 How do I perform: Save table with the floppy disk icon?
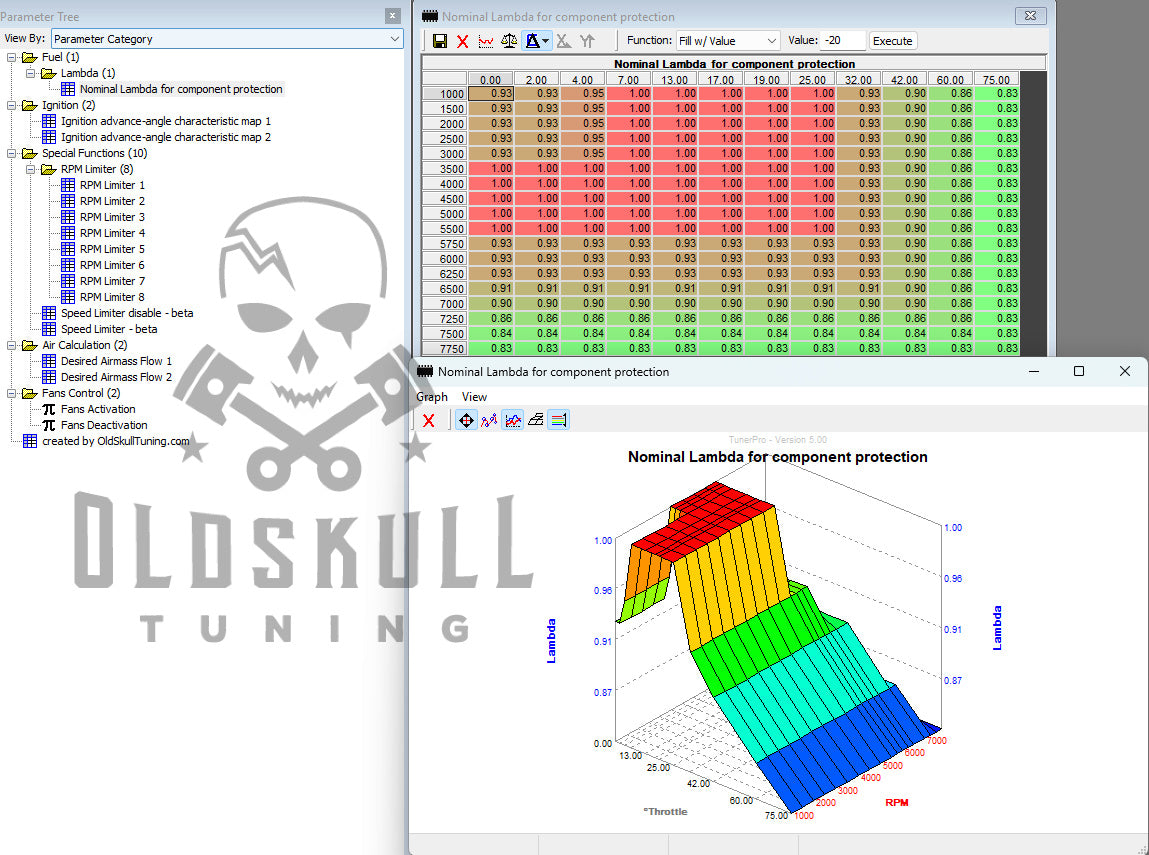[440, 41]
